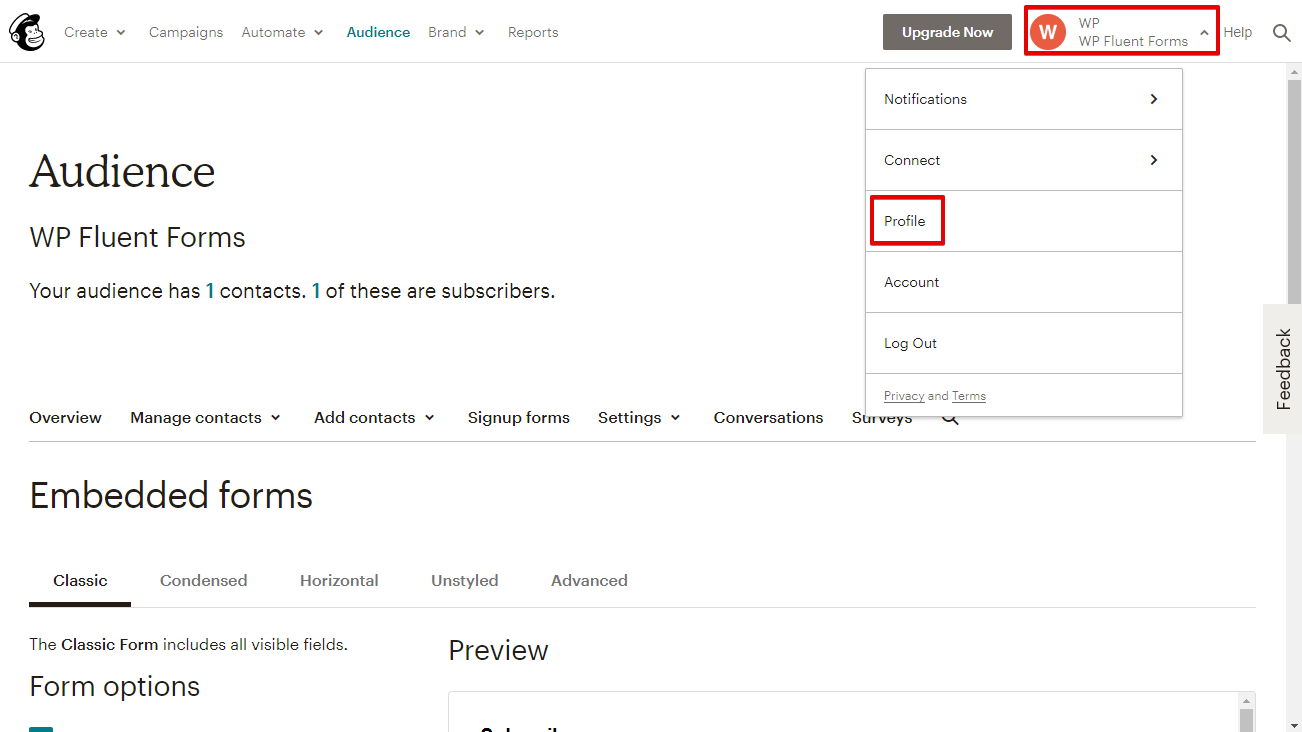Open the Help link
Image resolution: width=1302 pixels, height=732 pixels.
click(x=1238, y=32)
